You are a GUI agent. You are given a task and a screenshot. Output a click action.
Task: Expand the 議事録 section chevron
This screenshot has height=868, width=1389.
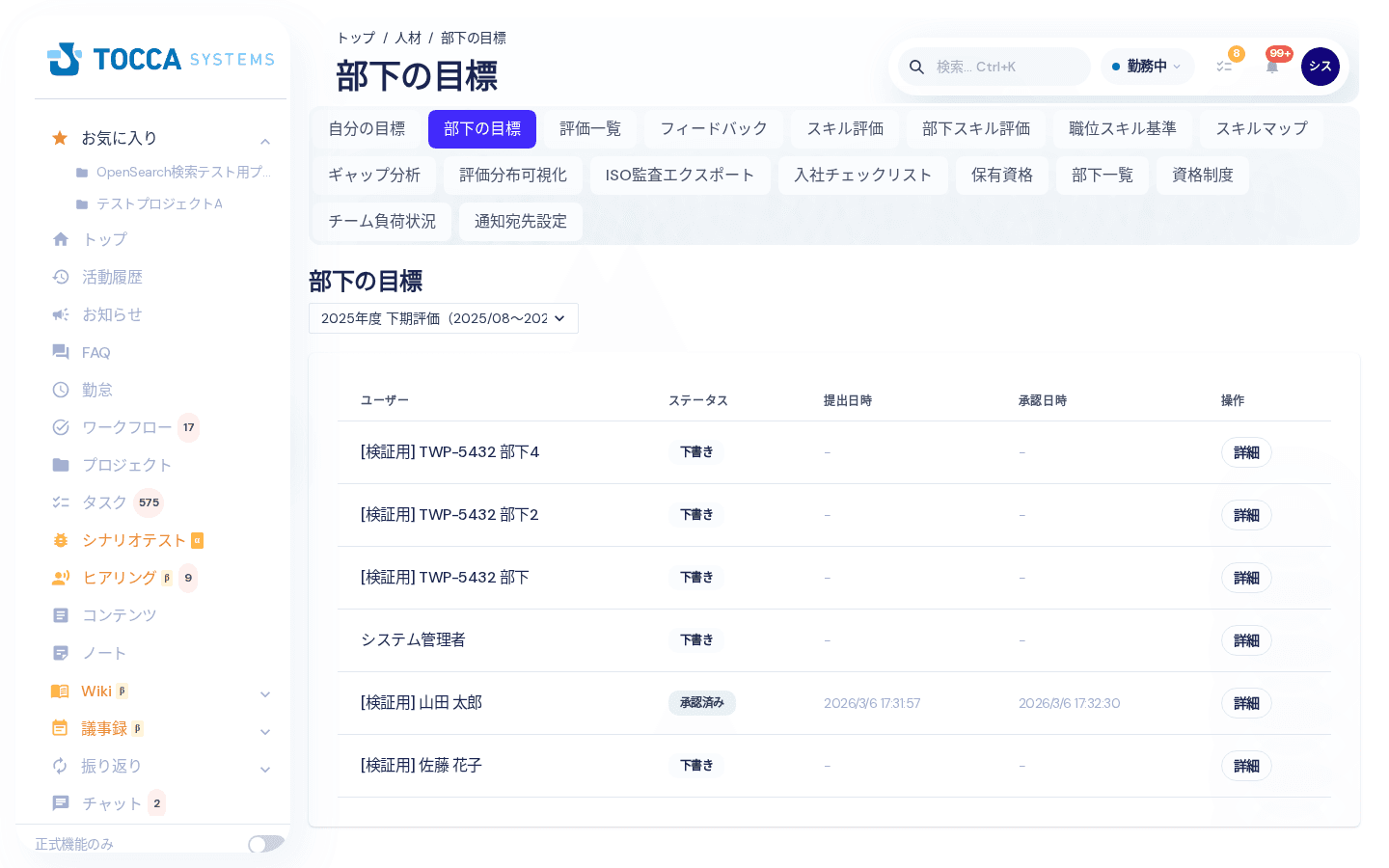click(265, 731)
